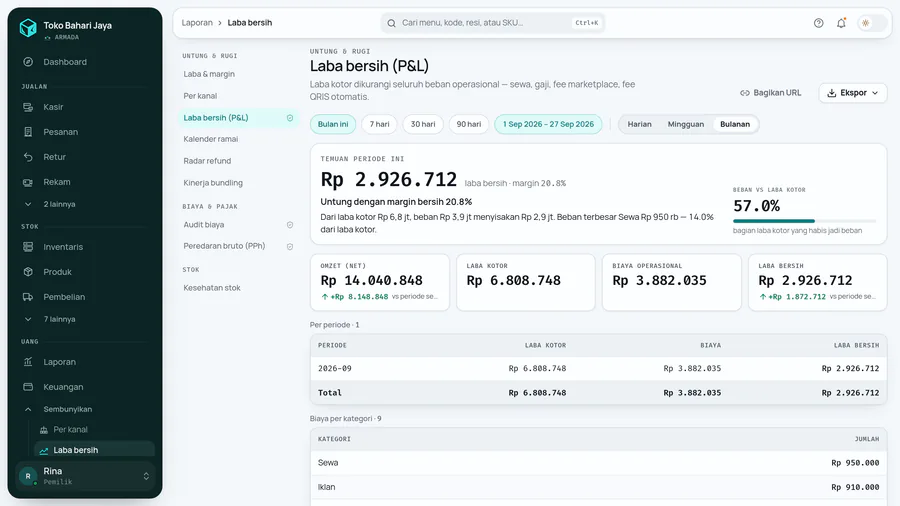This screenshot has width=900, height=506.
Task: Click the Pembelian truck icon
Action: (x=28, y=297)
